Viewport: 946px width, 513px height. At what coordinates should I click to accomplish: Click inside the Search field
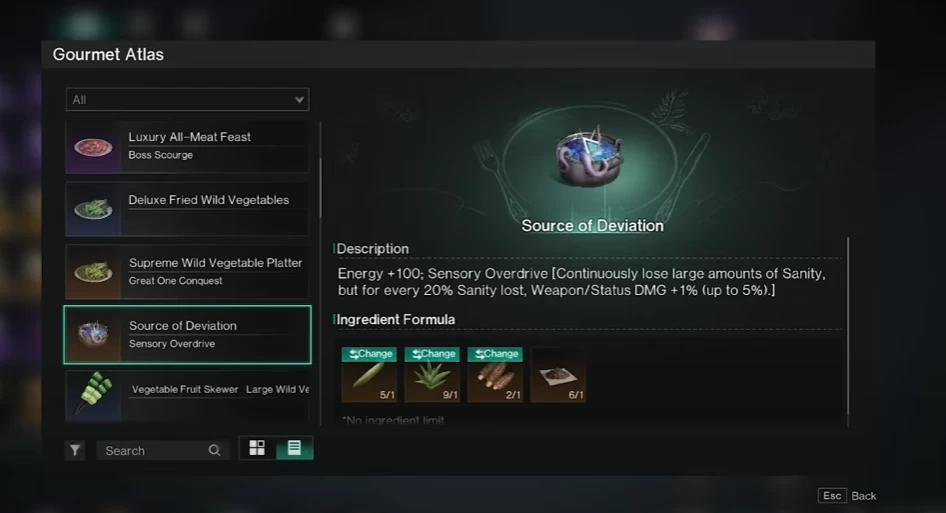[156, 450]
